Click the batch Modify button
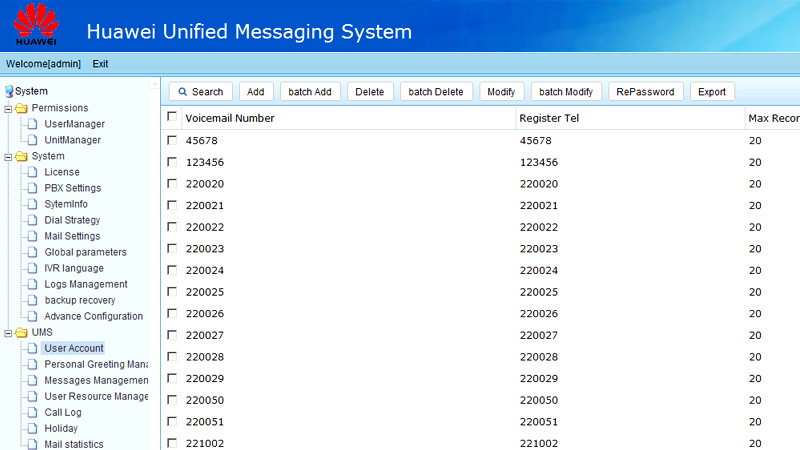This screenshot has width=800, height=450. pos(566,92)
